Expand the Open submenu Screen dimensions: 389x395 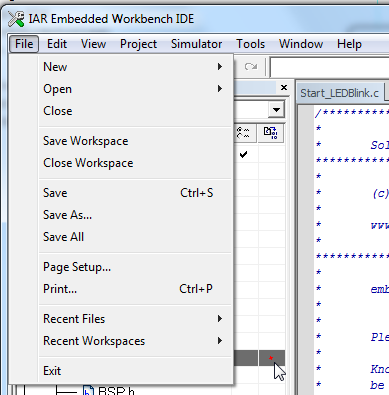pyautogui.click(x=135, y=89)
